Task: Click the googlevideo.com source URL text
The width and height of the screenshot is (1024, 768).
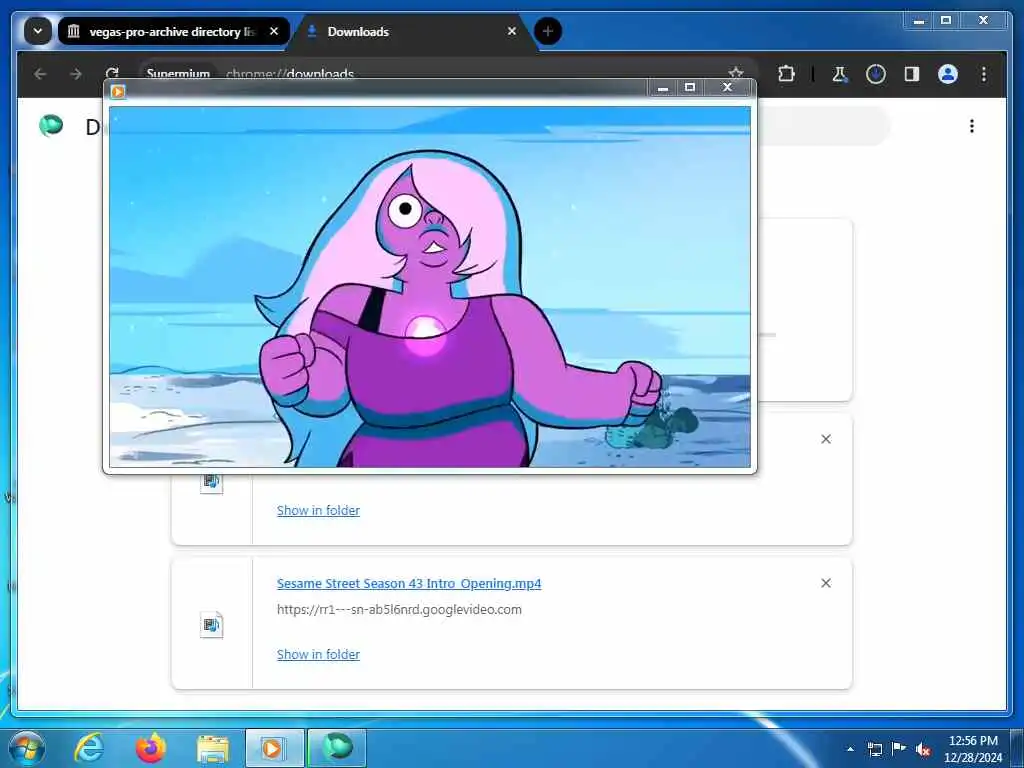Action: point(399,609)
